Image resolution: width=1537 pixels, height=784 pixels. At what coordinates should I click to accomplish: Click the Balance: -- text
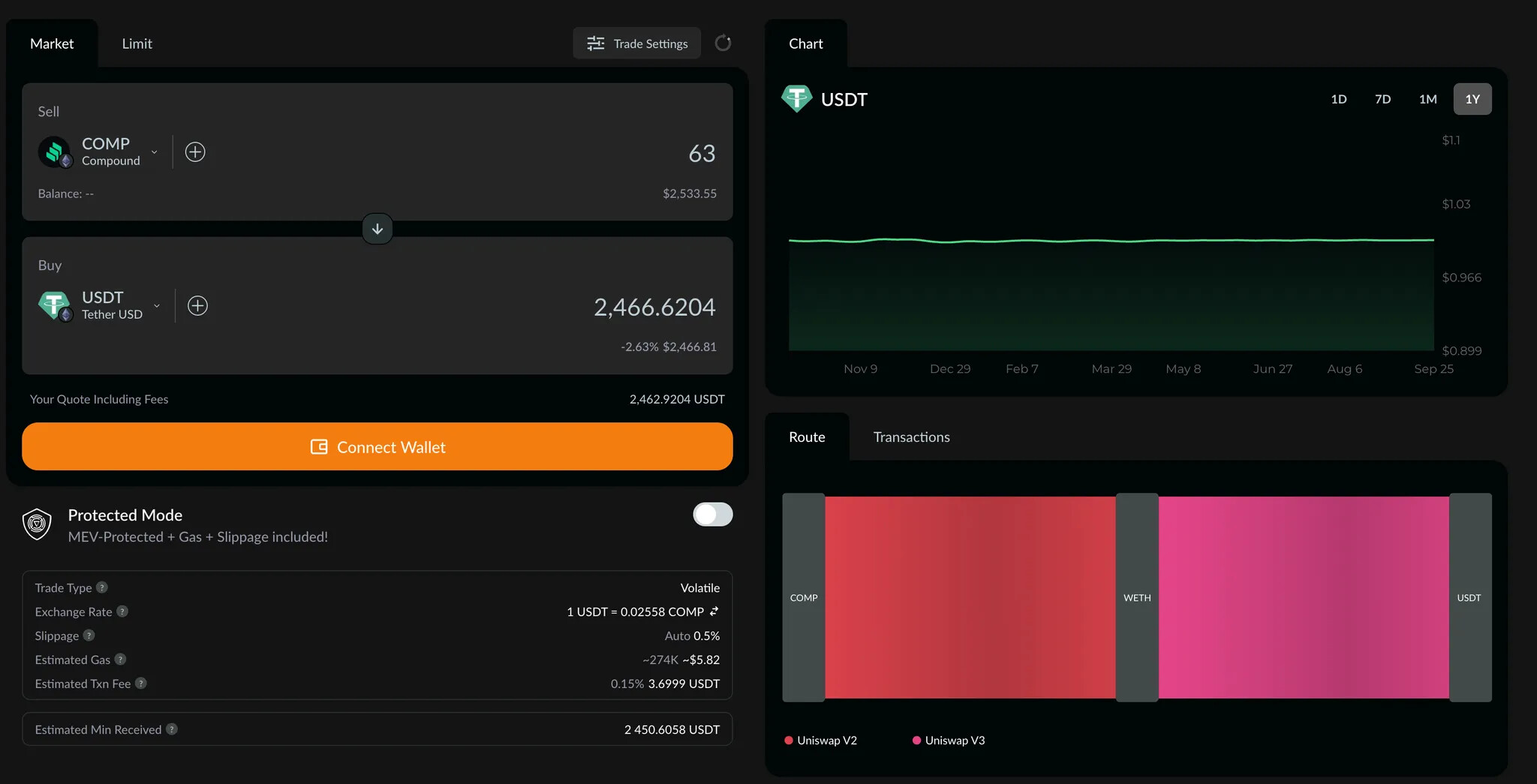point(66,194)
